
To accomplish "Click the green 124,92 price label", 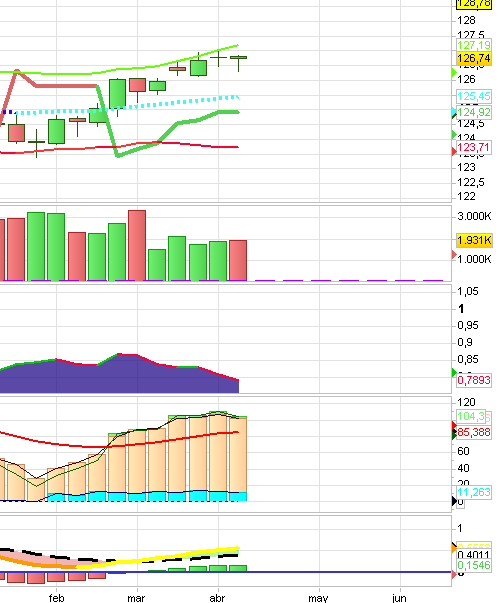I will point(474,112).
